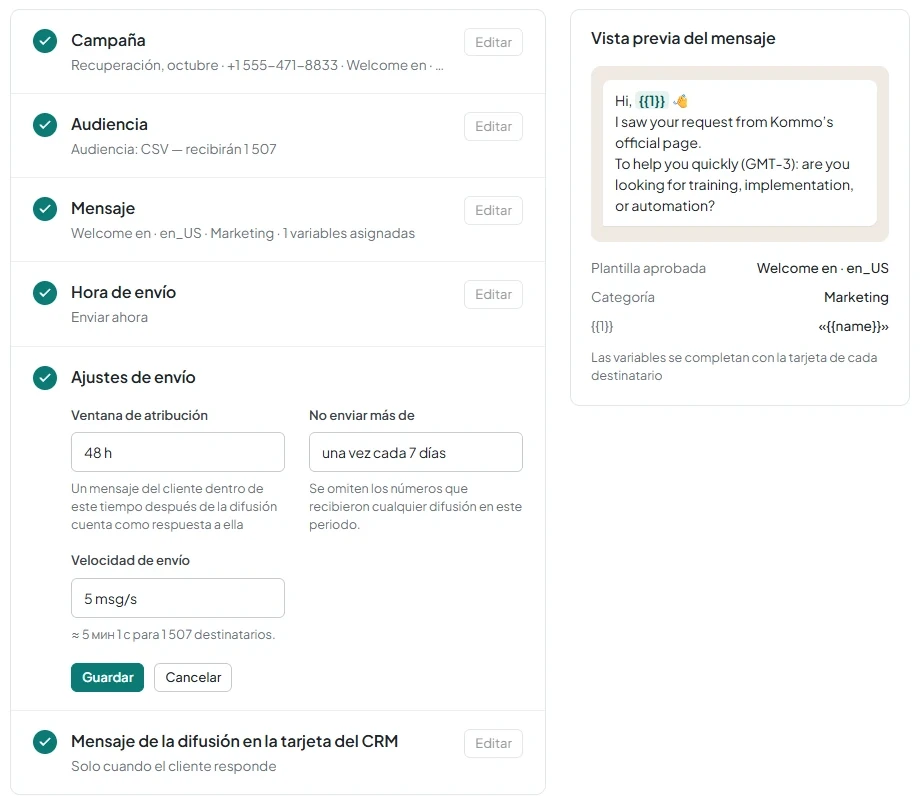Click the 'Categoría' label in preview panel
Viewport: 920px width, 796px height.
point(623,297)
